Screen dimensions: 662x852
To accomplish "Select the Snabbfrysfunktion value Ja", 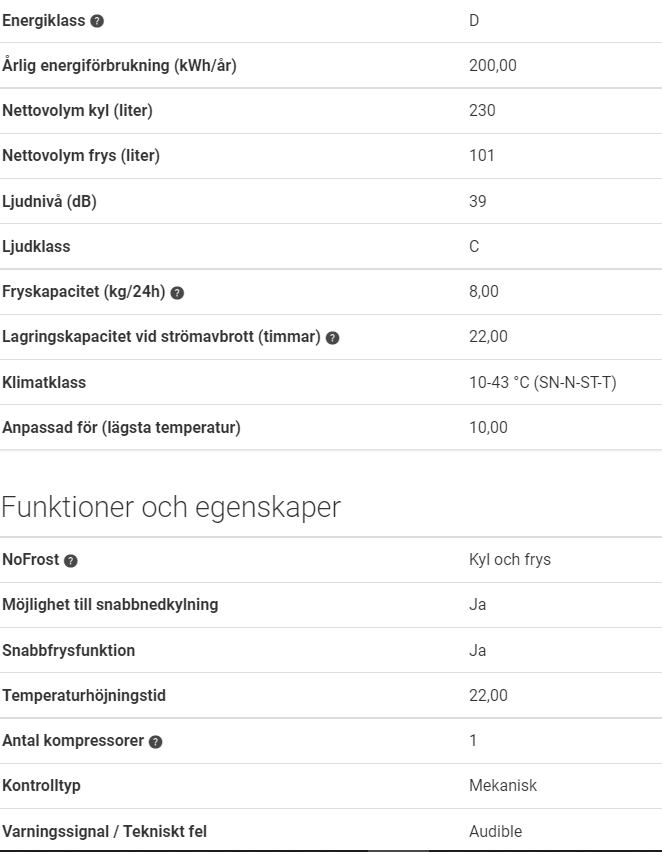I will (x=478, y=650).
